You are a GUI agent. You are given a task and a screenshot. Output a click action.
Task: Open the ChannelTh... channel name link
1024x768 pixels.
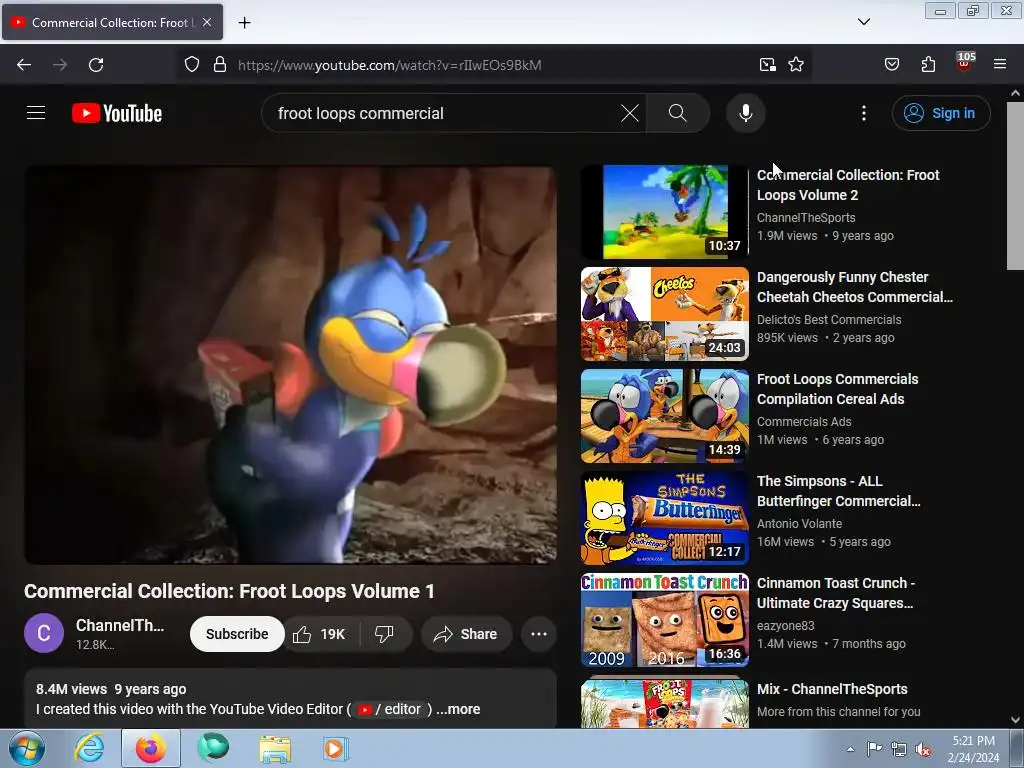120,625
